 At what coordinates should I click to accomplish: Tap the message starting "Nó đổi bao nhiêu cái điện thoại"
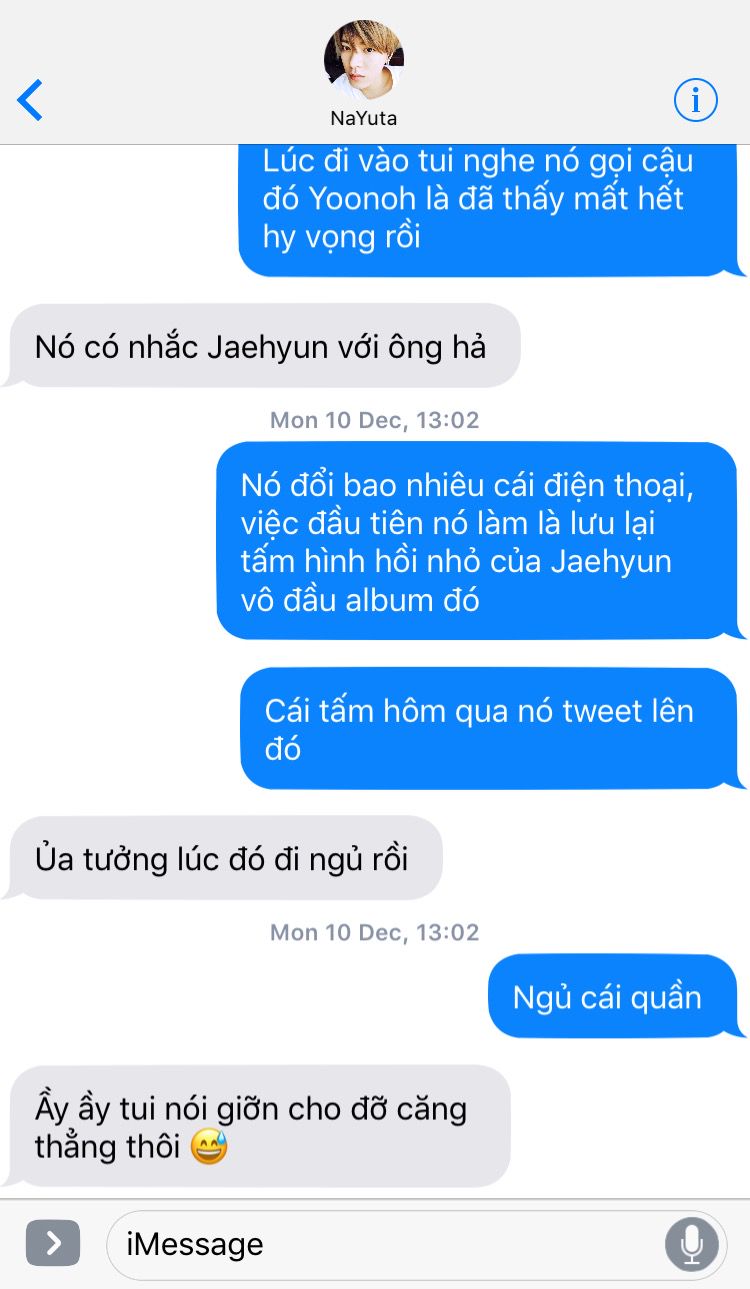pyautogui.click(x=478, y=542)
